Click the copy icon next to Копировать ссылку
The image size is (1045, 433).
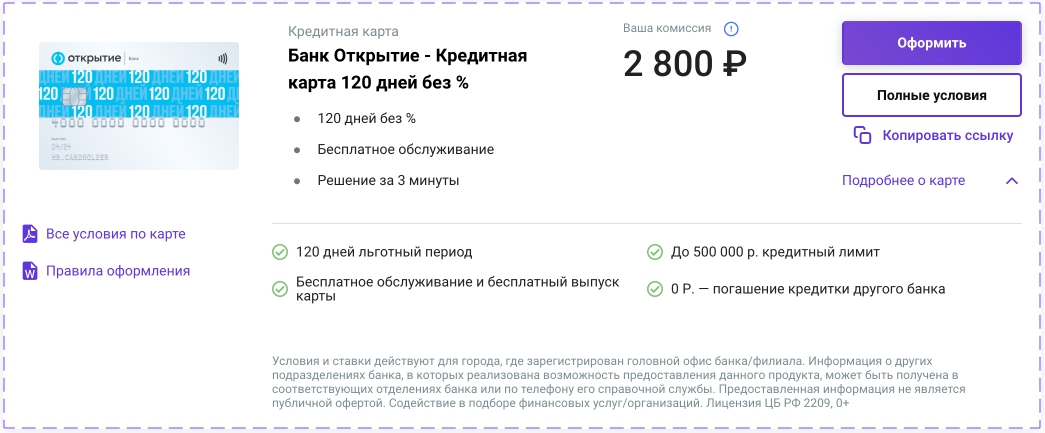point(862,135)
